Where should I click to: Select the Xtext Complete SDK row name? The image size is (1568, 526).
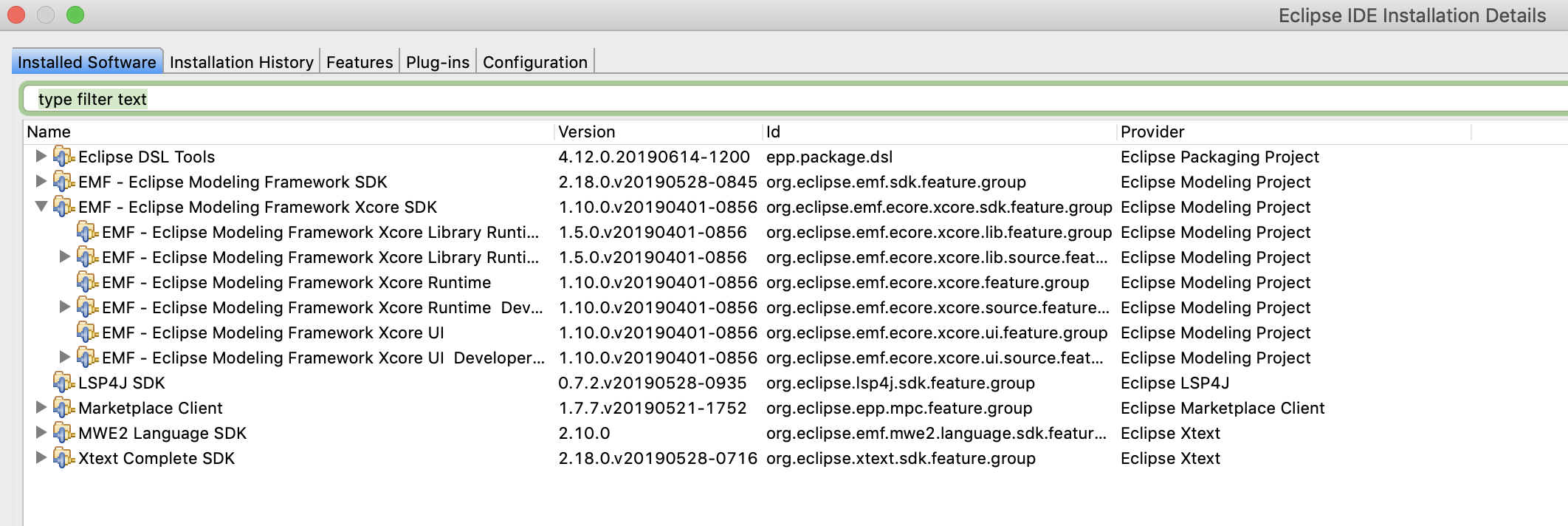pos(157,458)
